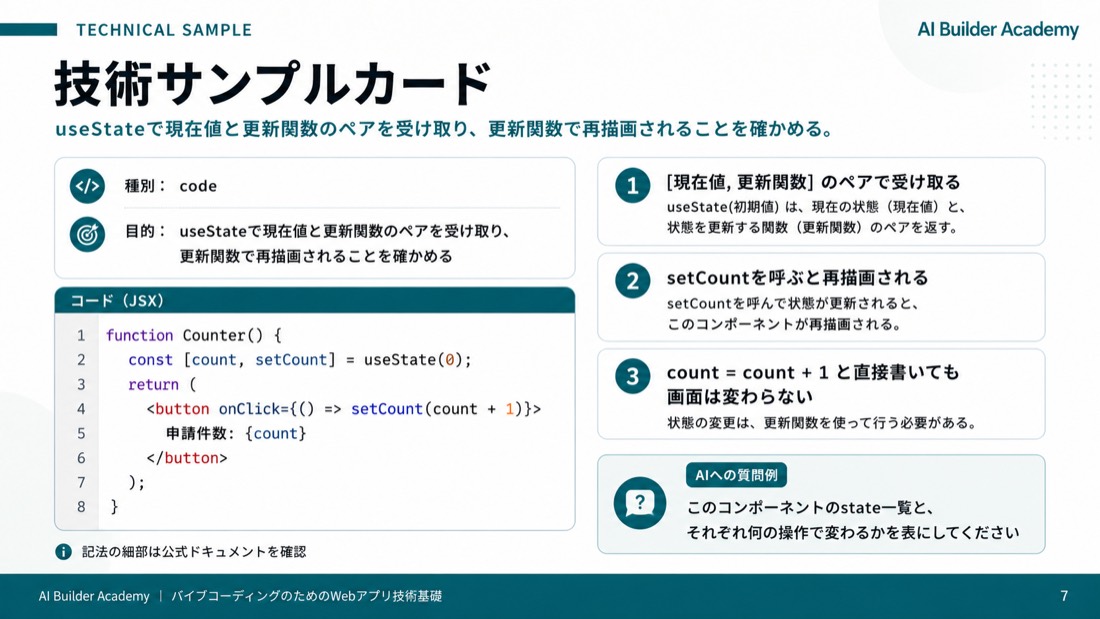The width and height of the screenshot is (1100, 619).
Task: Click the 目的： label
Action: click(x=145, y=231)
